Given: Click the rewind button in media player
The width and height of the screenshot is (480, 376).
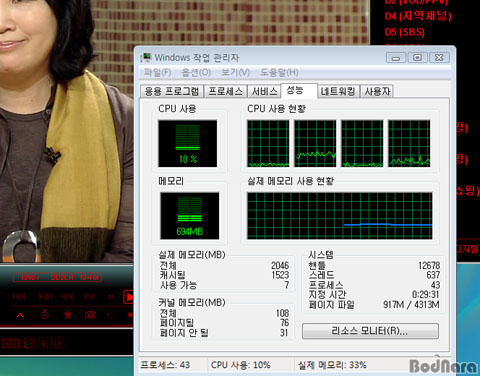Looking at the screenshot, I should [67, 296].
